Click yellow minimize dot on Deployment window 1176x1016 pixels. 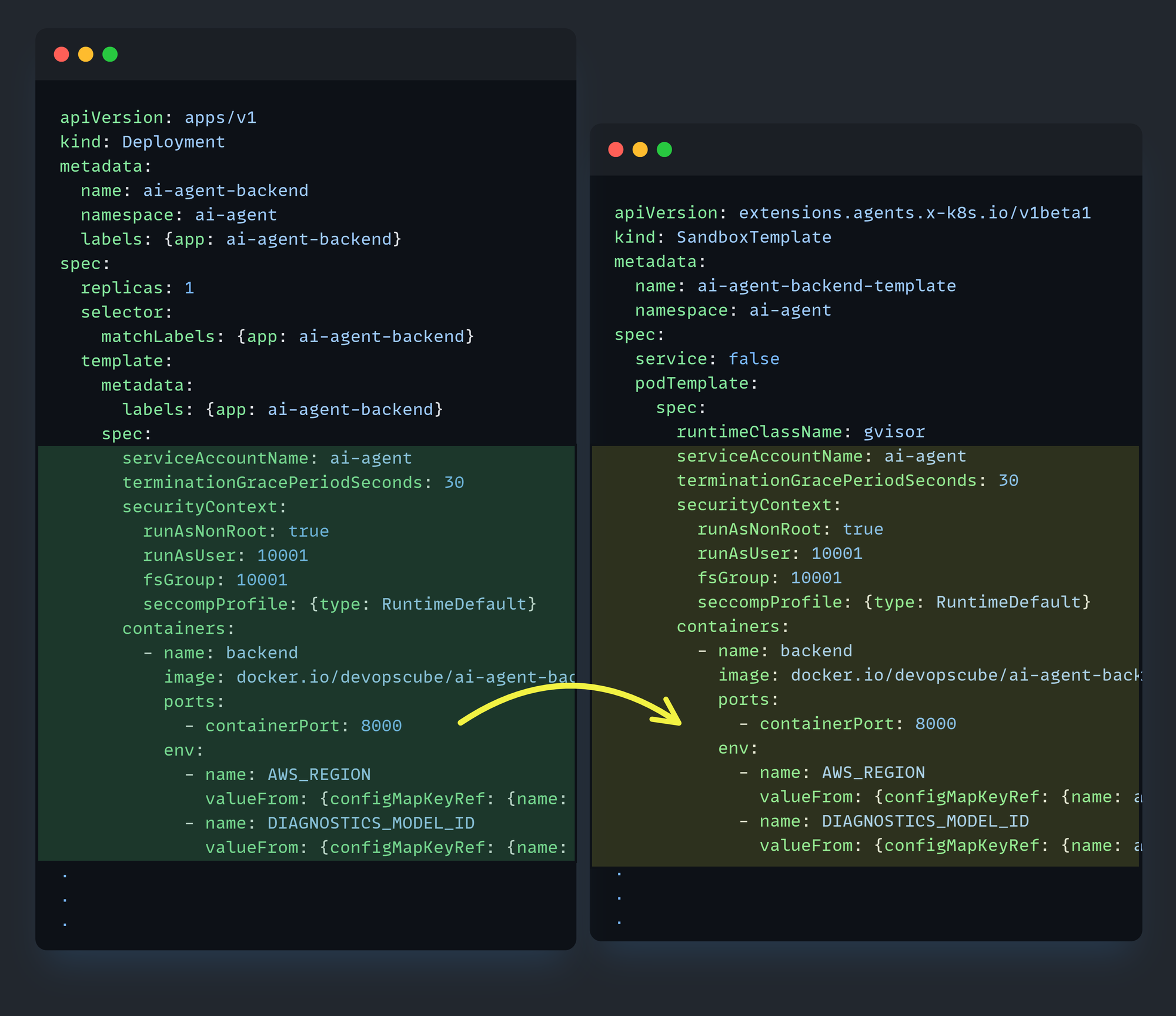point(86,54)
